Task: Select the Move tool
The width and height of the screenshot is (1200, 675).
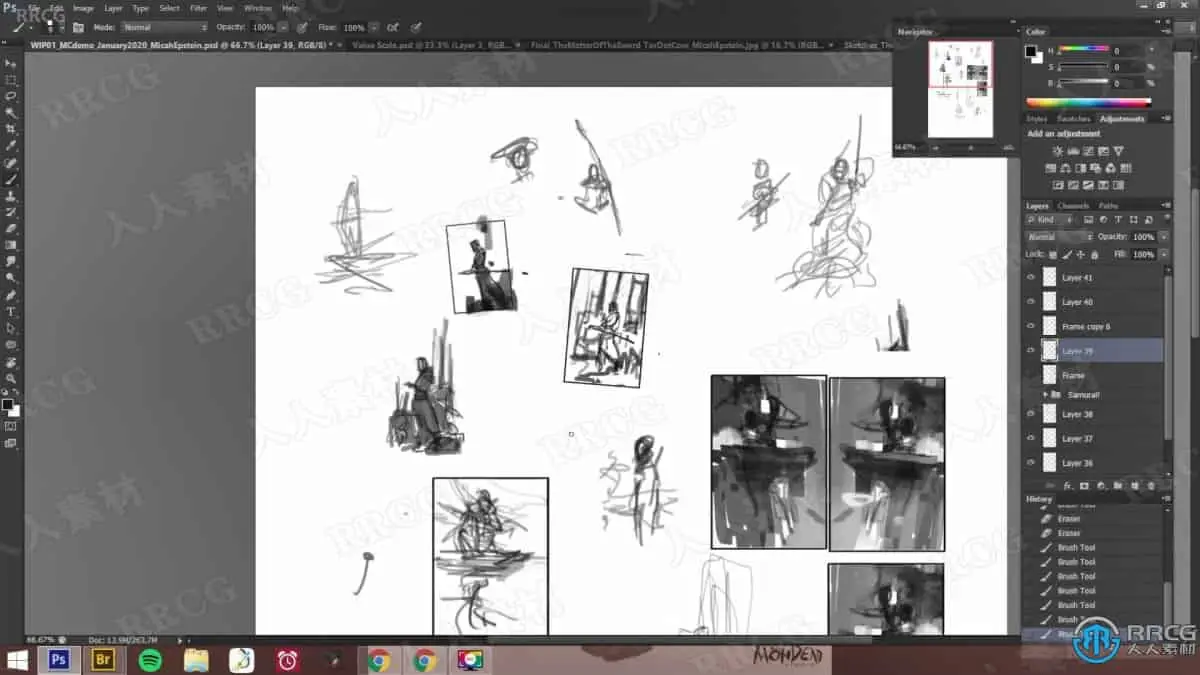Action: (x=11, y=63)
